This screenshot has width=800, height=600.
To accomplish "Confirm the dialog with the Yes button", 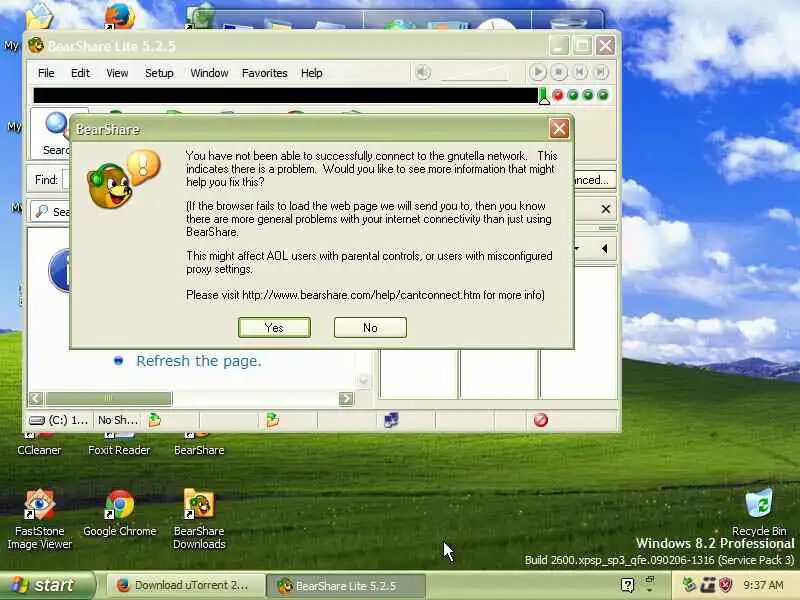I will 274,328.
